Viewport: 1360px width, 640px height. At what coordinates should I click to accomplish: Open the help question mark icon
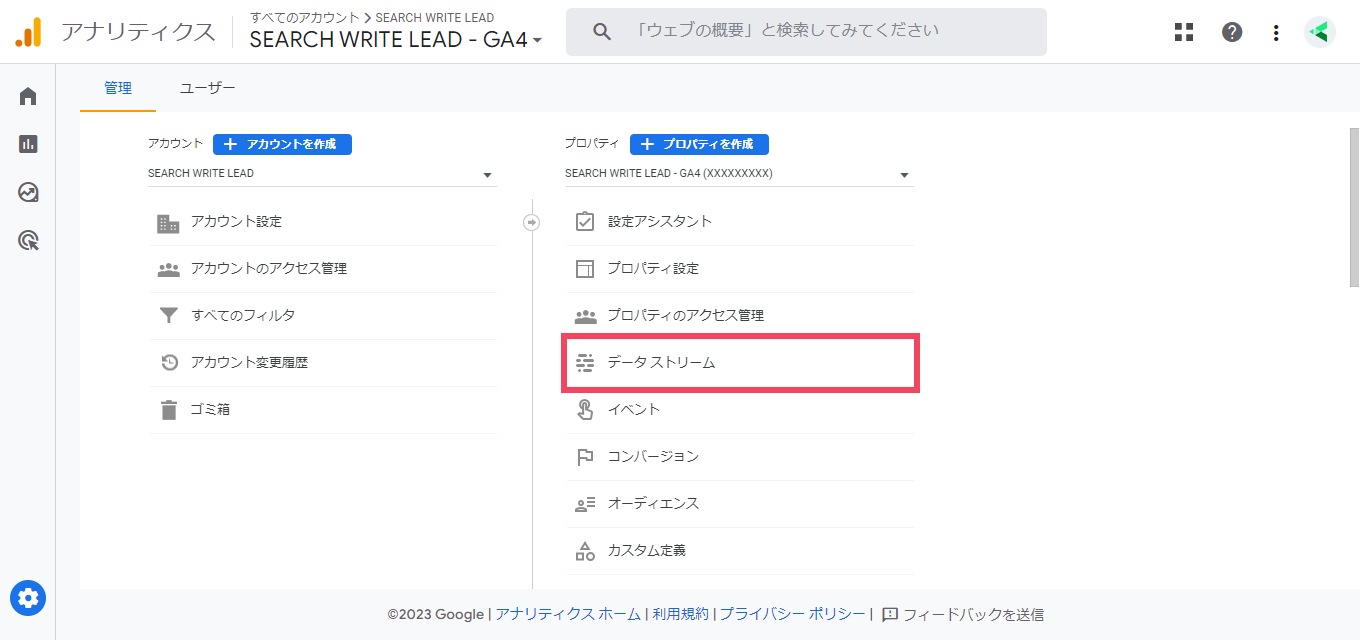pos(1232,32)
